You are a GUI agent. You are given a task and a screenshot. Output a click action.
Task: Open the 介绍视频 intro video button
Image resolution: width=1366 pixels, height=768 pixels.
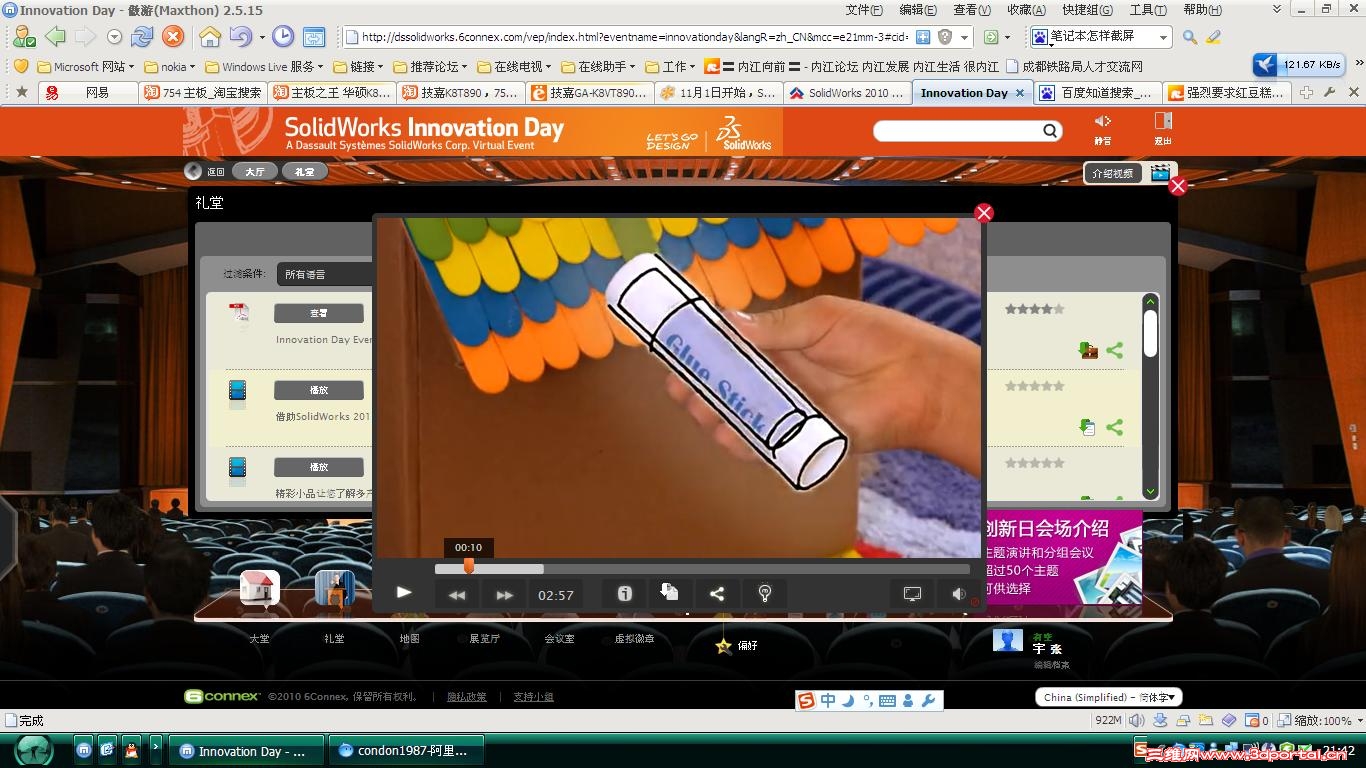pos(1113,173)
